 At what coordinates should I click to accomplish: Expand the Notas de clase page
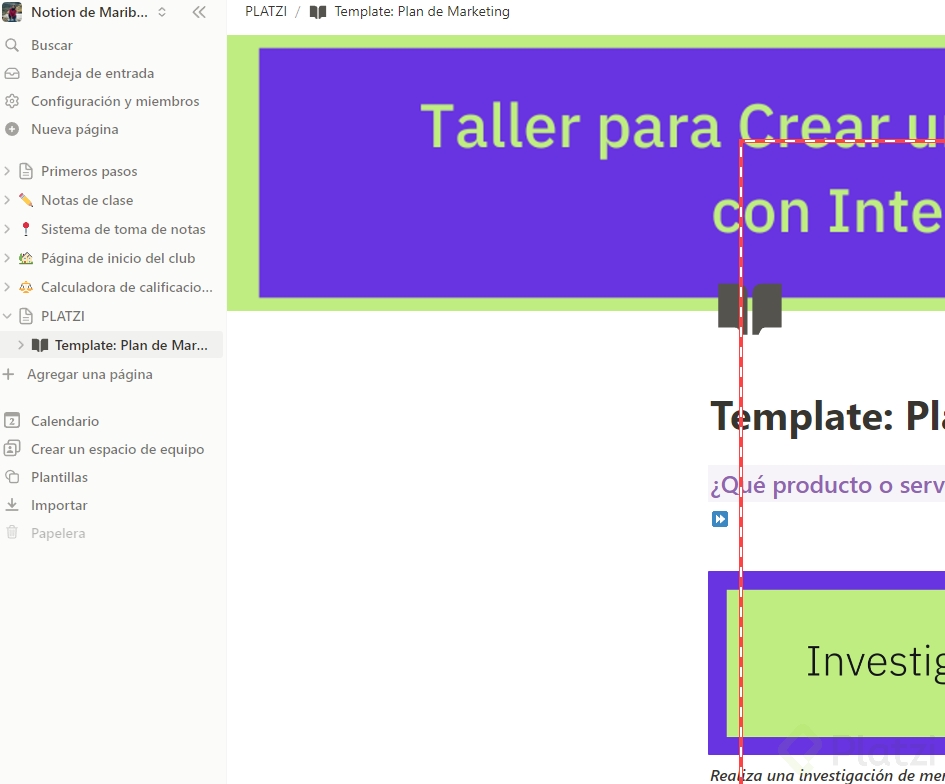coord(7,200)
